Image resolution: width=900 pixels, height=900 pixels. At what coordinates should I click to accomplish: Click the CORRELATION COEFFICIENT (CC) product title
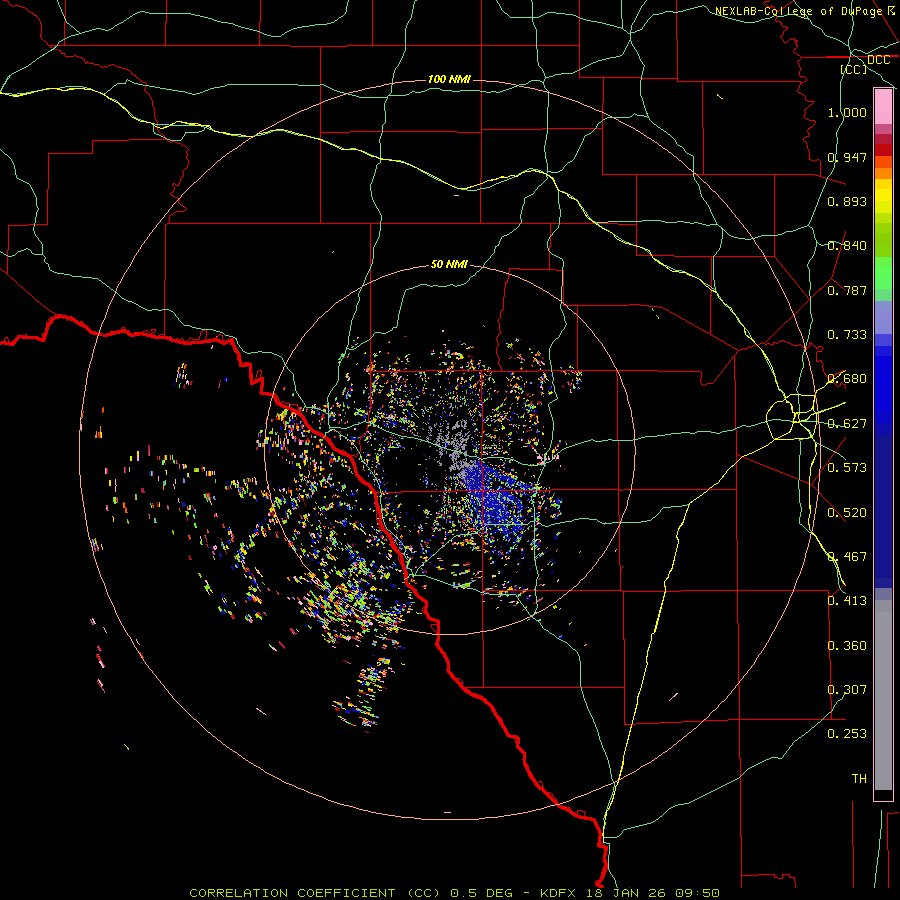click(x=314, y=893)
